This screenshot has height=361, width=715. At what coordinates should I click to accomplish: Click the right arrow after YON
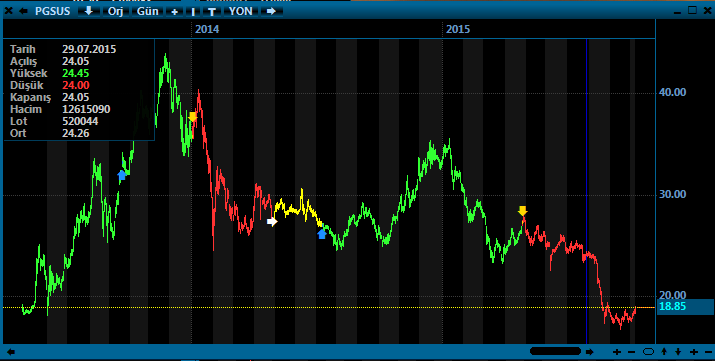click(x=271, y=11)
